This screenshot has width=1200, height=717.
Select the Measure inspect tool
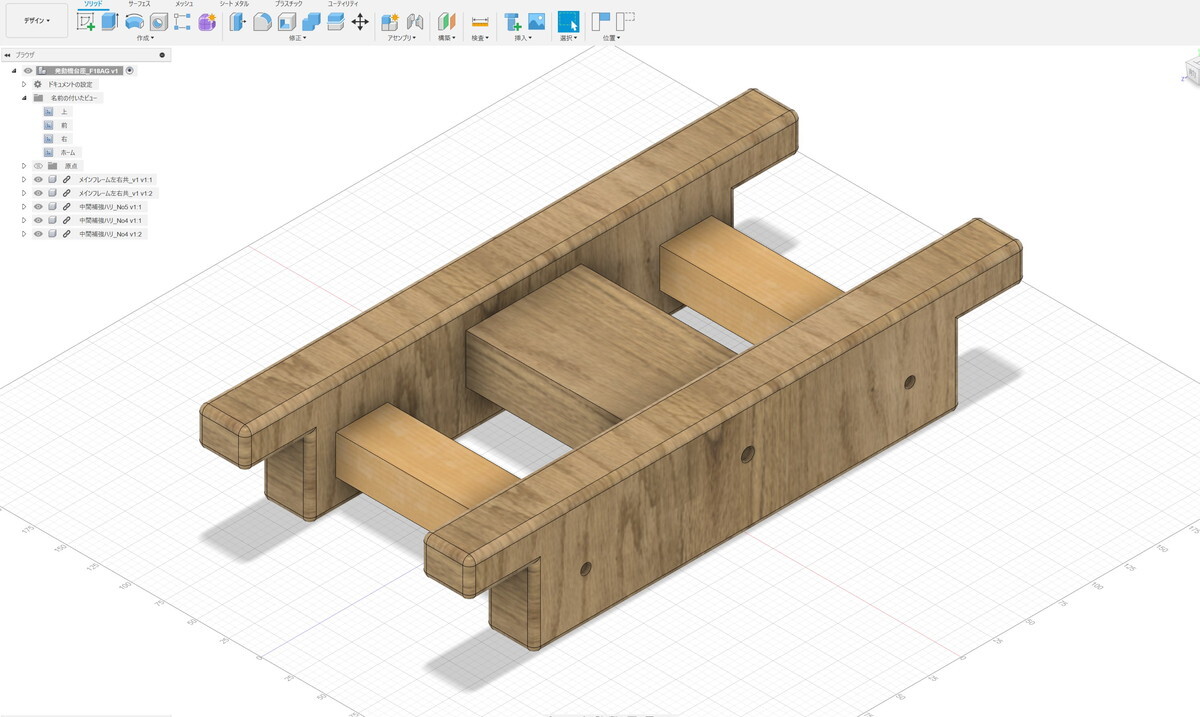click(x=480, y=22)
